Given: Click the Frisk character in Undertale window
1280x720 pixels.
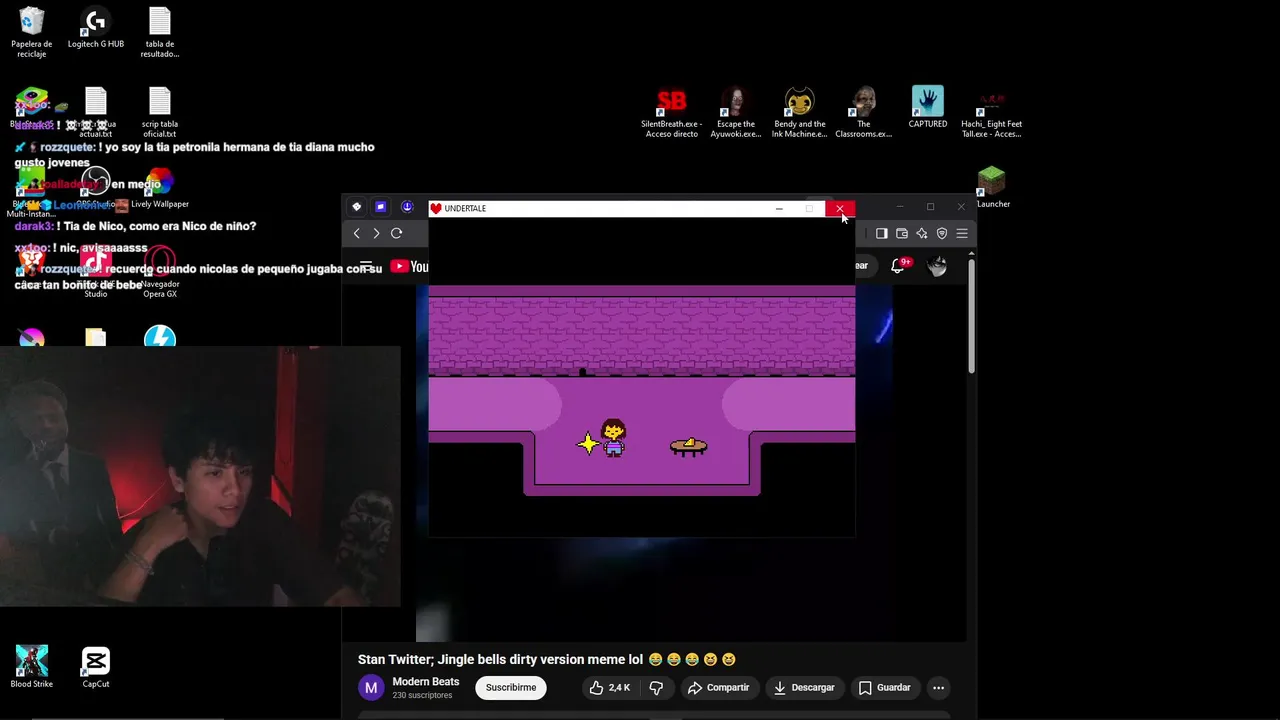Looking at the screenshot, I should (614, 438).
